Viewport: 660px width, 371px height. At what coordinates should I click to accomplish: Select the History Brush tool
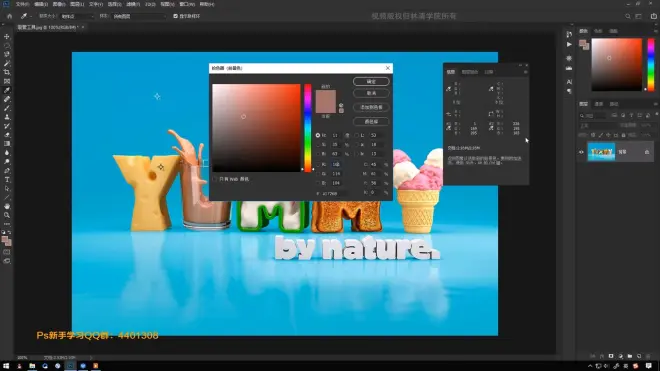point(7,126)
